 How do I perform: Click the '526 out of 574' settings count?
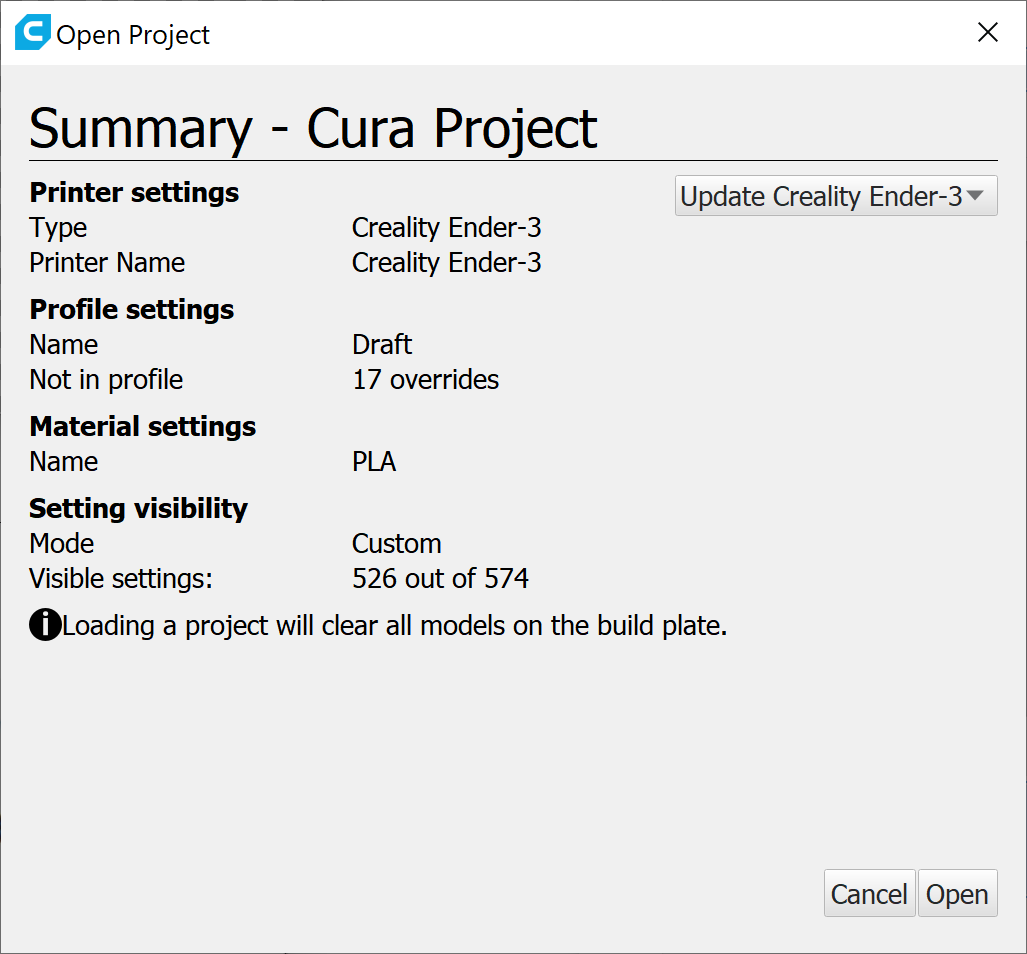pos(440,578)
